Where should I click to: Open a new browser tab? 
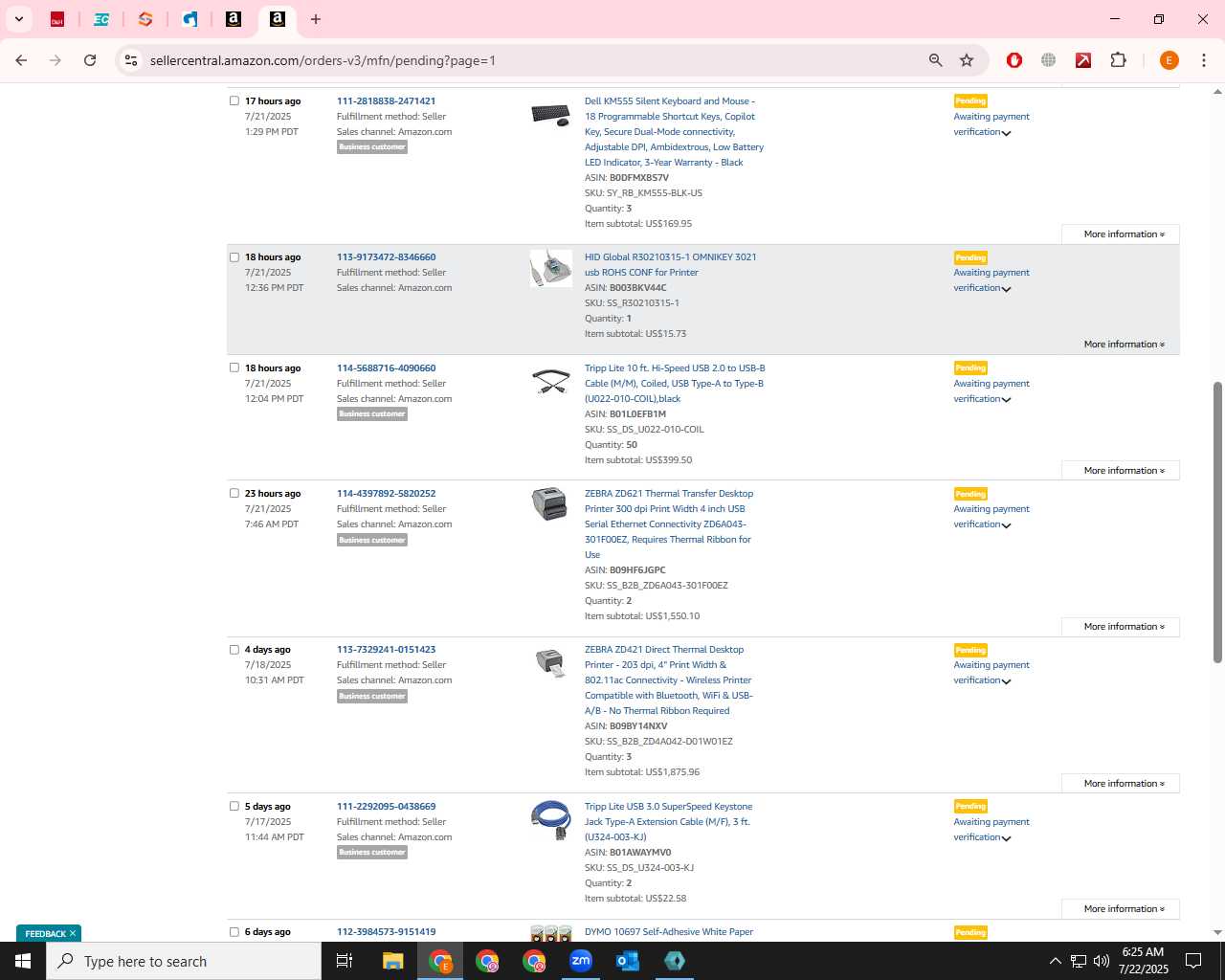(x=316, y=19)
